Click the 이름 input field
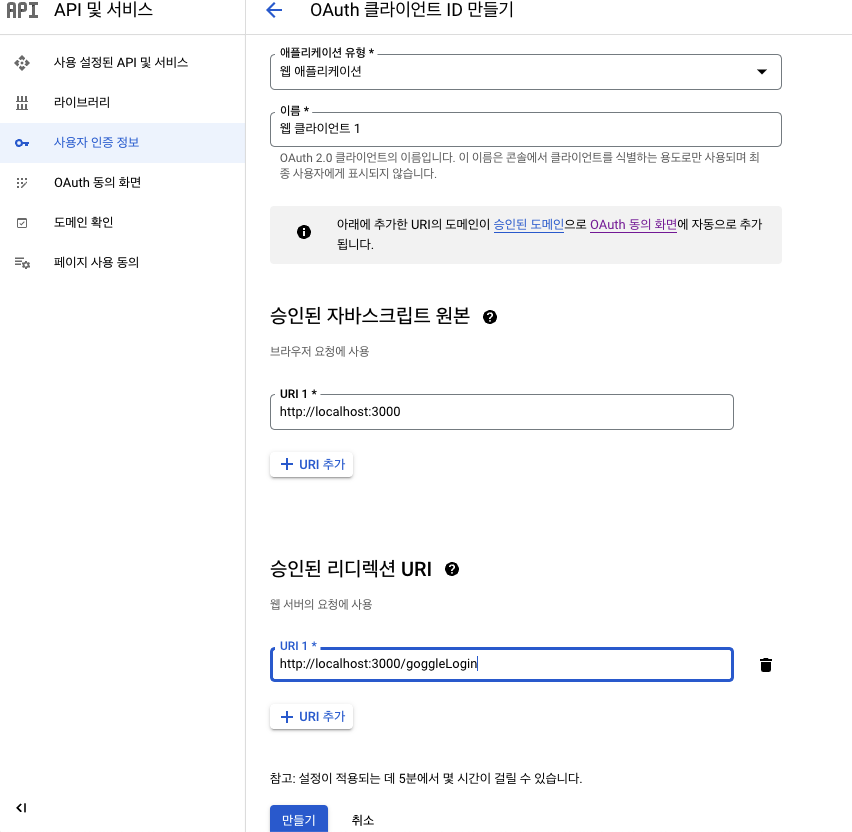Image resolution: width=852 pixels, height=832 pixels. pyautogui.click(x=525, y=129)
